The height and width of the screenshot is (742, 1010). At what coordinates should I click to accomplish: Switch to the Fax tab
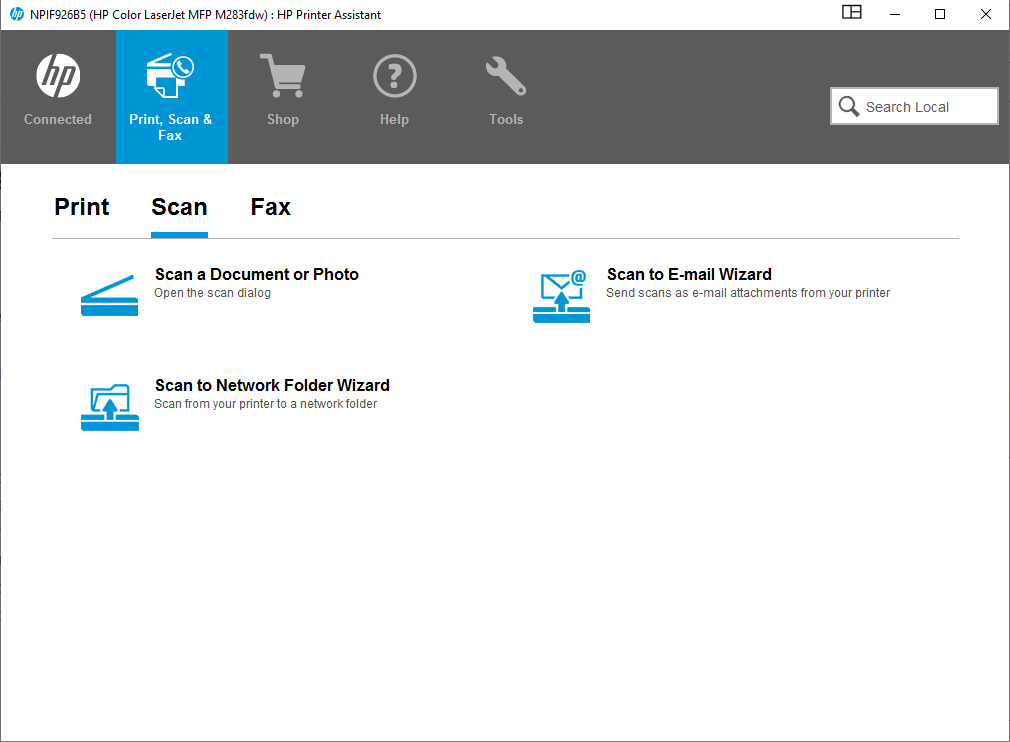(270, 207)
